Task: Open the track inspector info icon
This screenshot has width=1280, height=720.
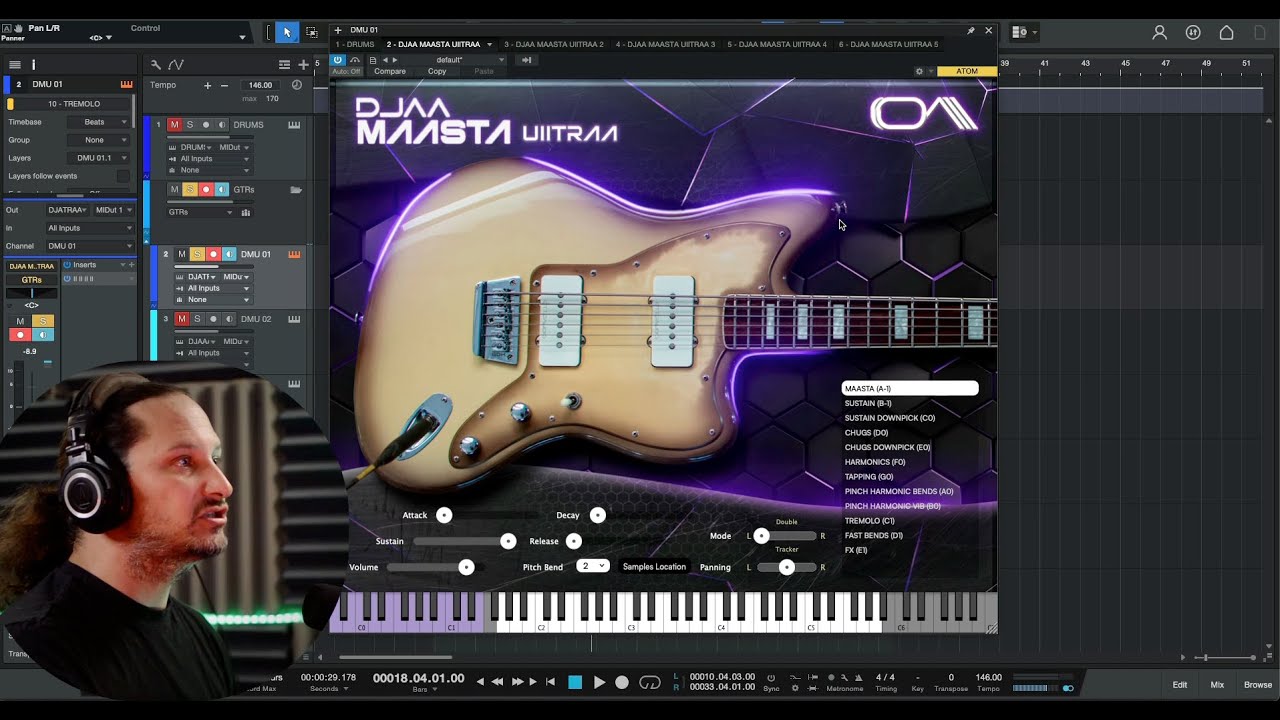Action: [33, 64]
